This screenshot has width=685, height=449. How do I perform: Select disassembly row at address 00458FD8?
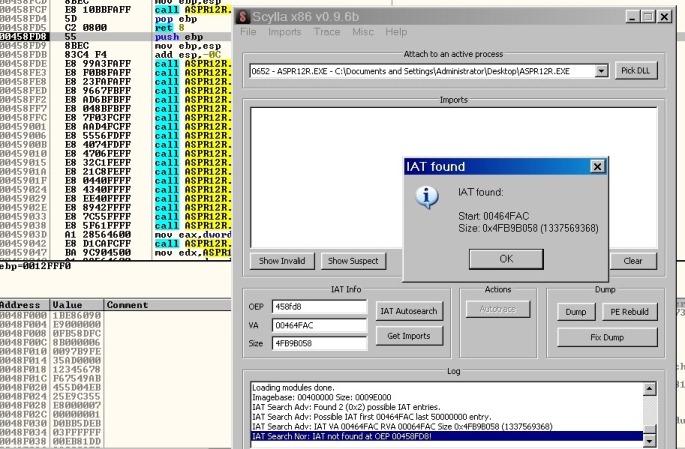point(116,37)
